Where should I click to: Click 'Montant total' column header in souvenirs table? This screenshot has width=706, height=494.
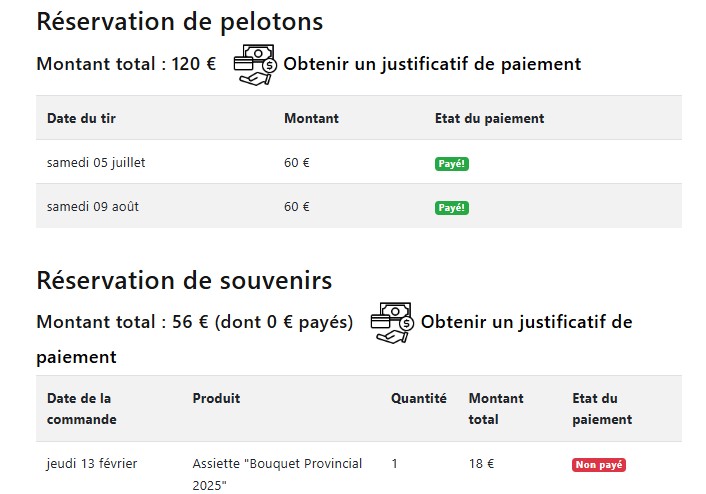(x=495, y=408)
